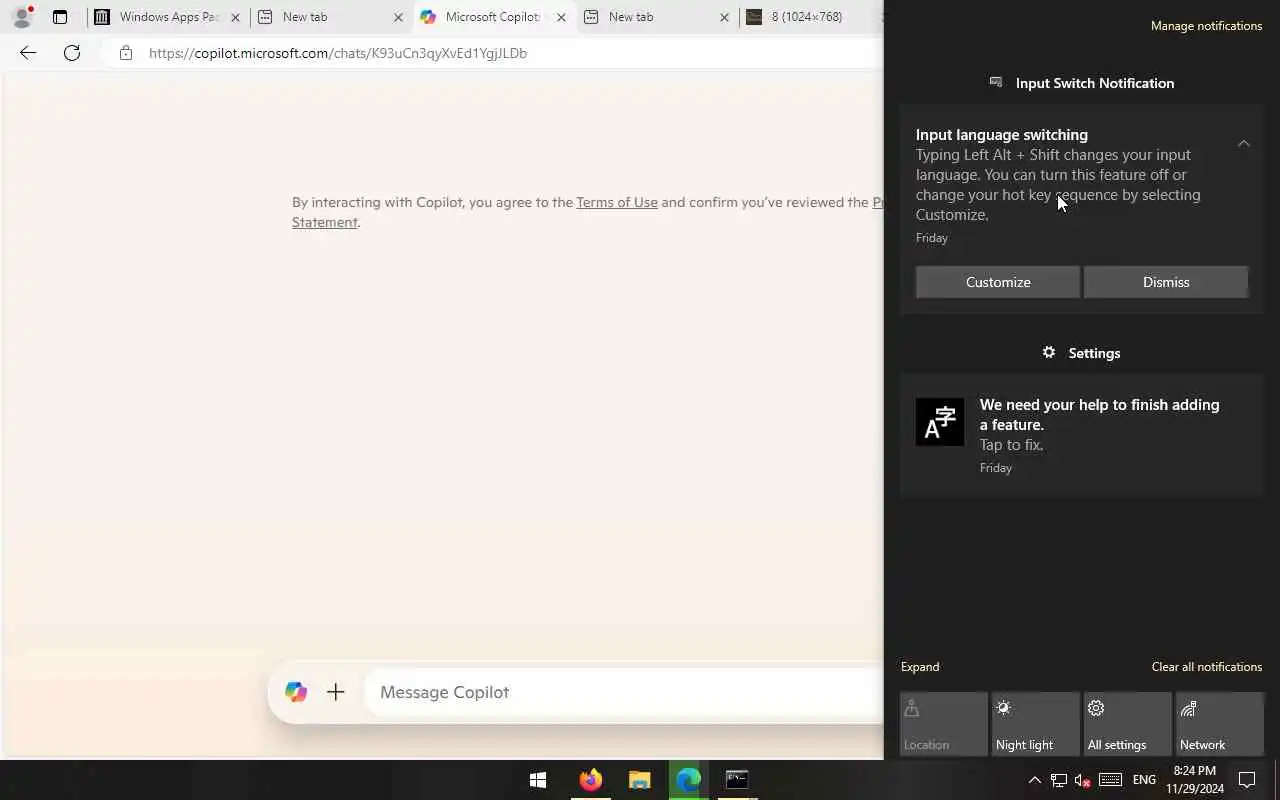
Task: Open the 'We need your help' notification
Action: click(1082, 435)
